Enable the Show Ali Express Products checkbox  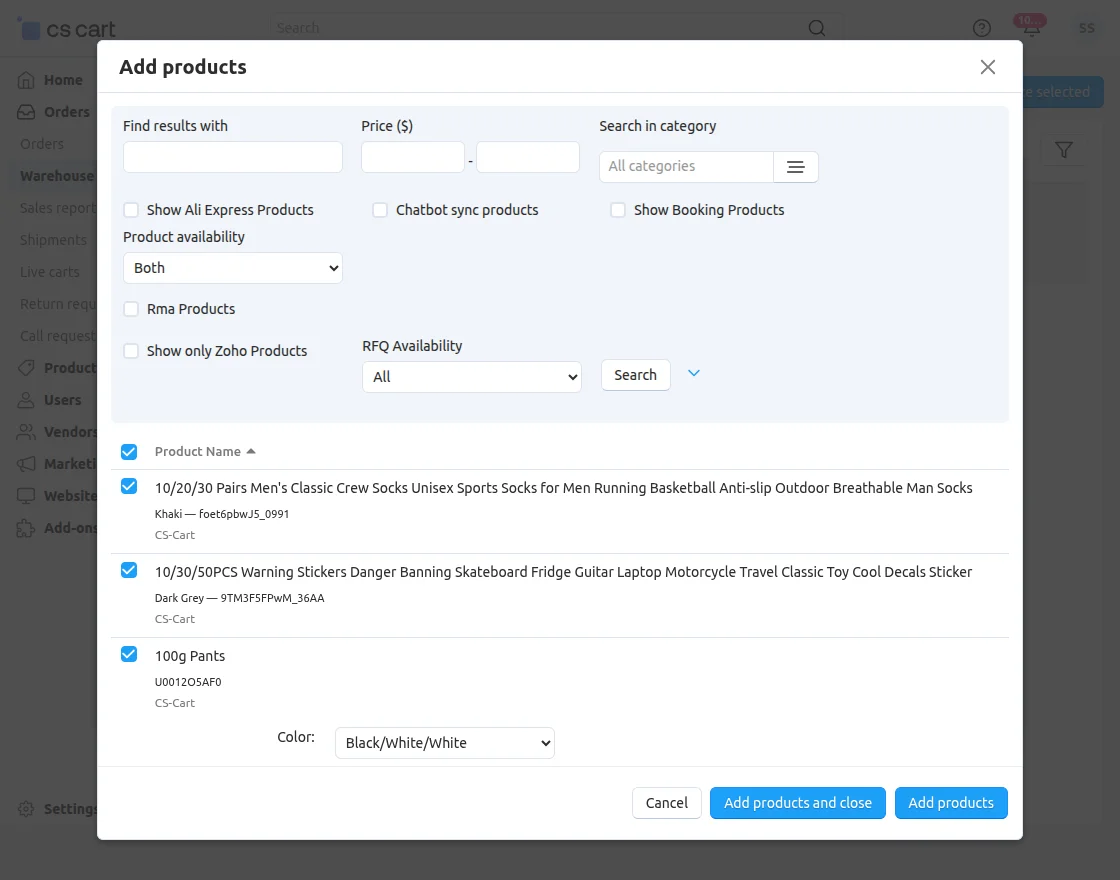click(x=130, y=210)
